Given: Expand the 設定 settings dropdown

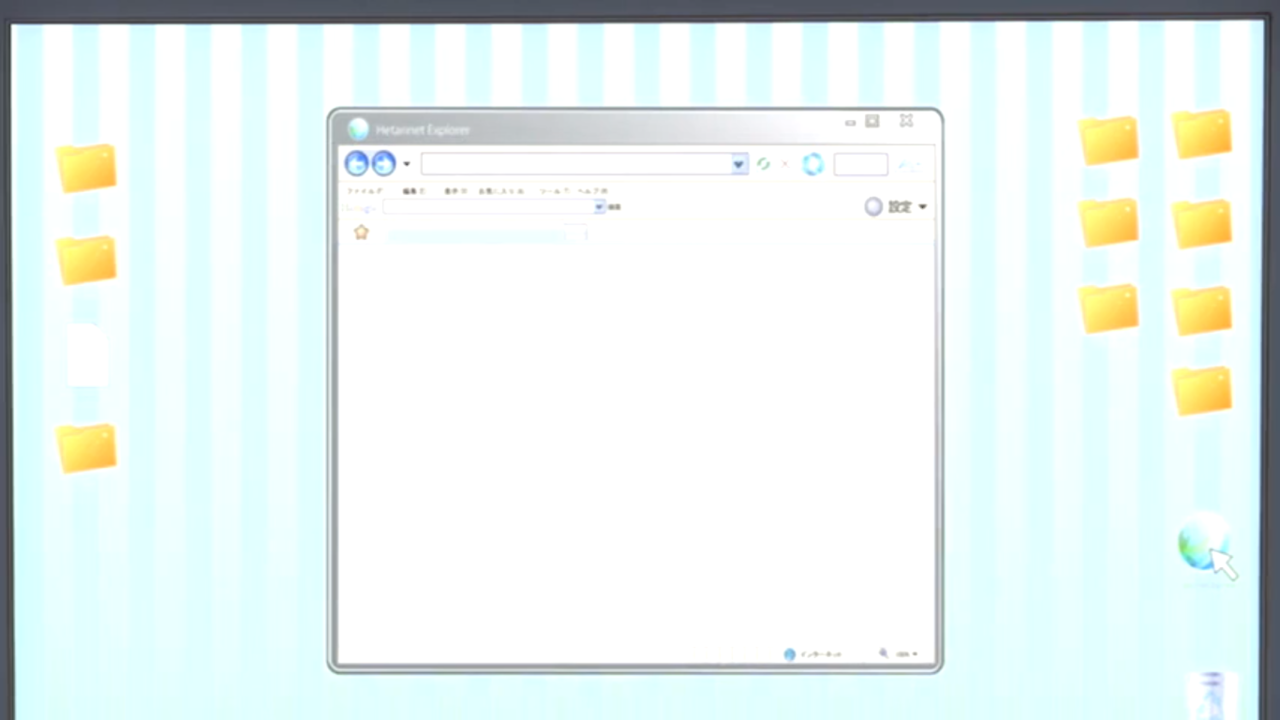Looking at the screenshot, I should click(922, 207).
